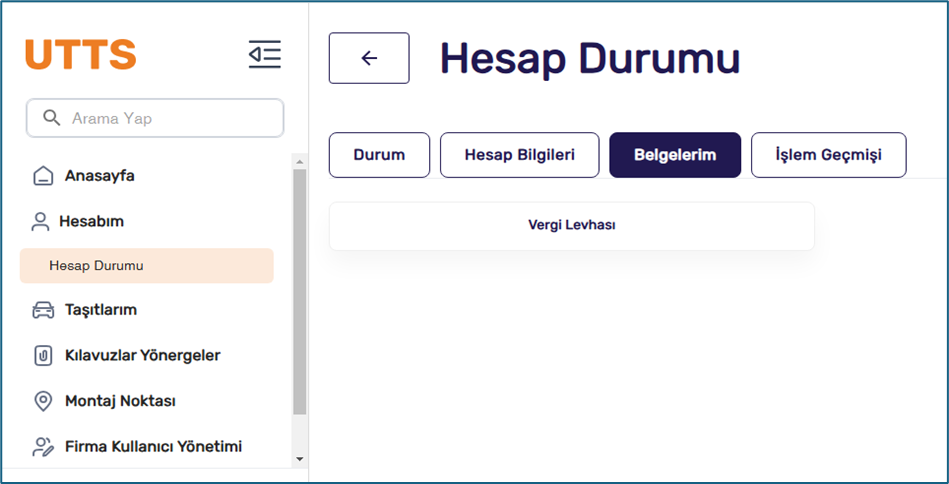Image resolution: width=949 pixels, height=484 pixels.
Task: Click the Anasayfa home icon
Action: [43, 176]
